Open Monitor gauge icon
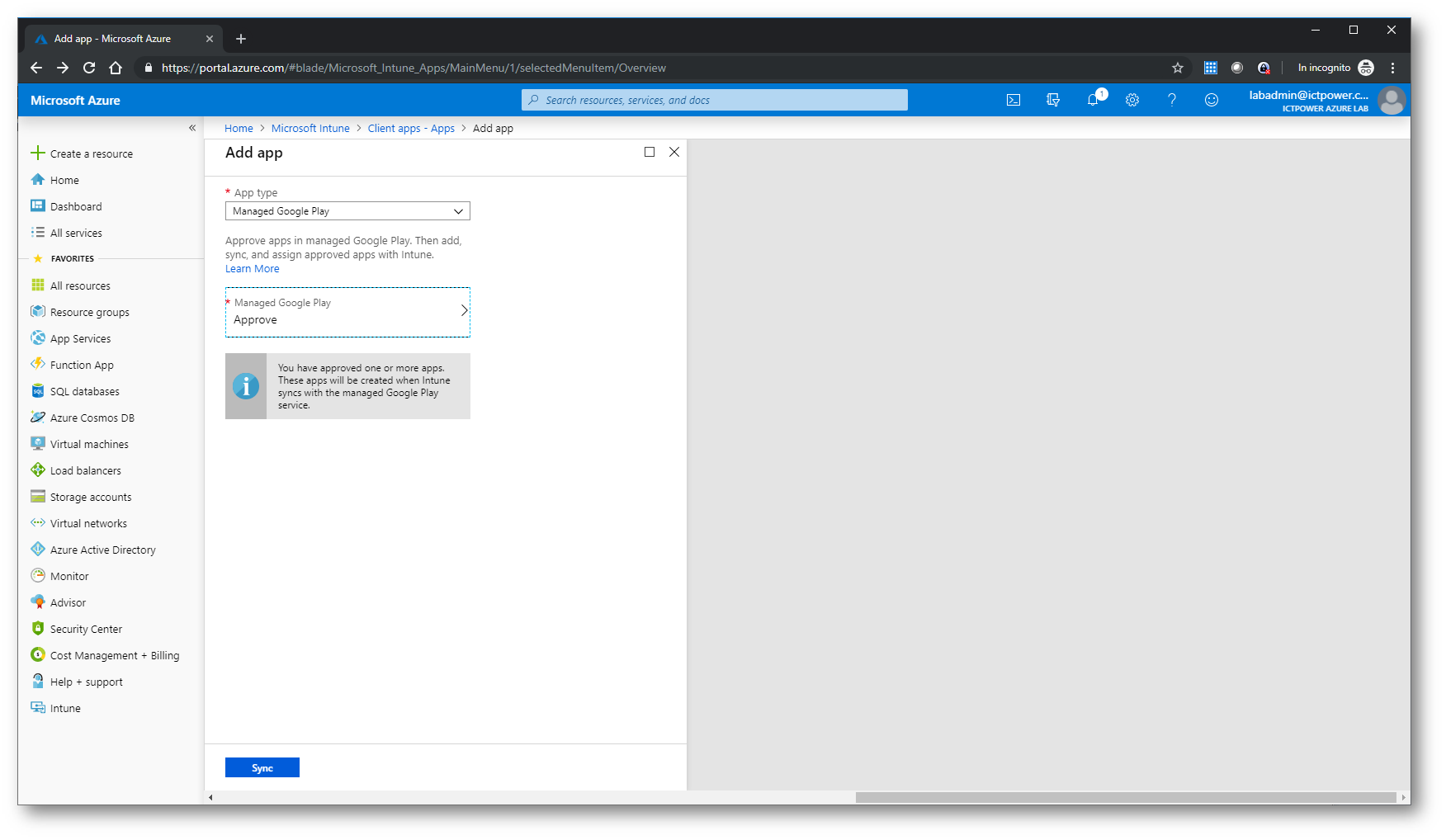This screenshot has width=1446, height=840. (38, 575)
